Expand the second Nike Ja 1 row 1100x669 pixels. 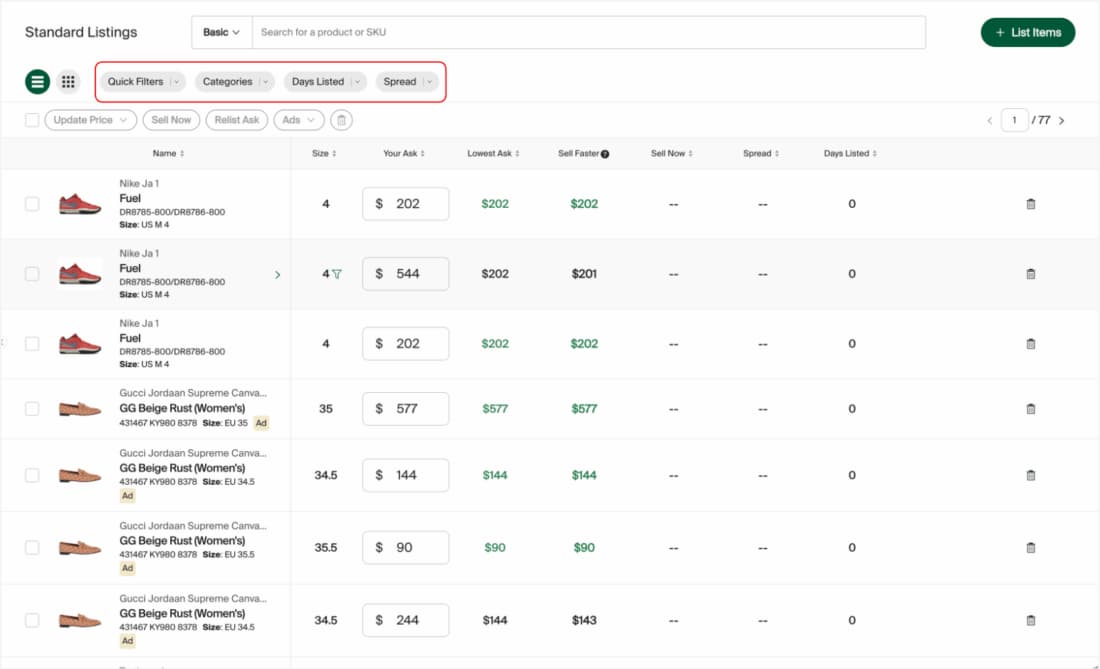(x=278, y=274)
